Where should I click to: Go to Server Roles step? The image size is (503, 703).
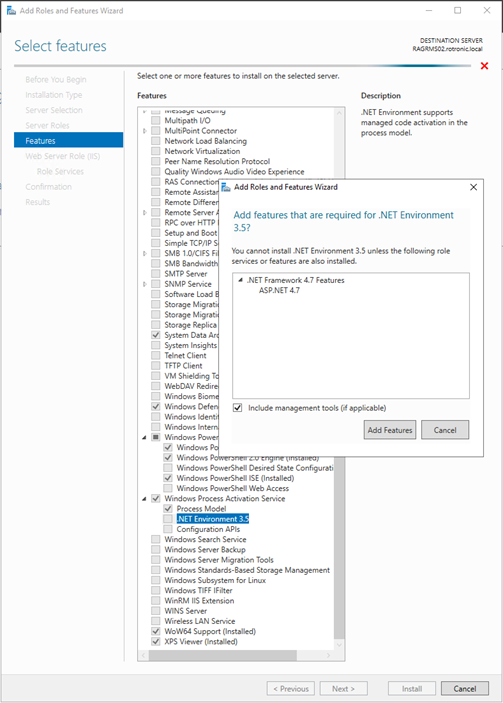click(x=47, y=125)
